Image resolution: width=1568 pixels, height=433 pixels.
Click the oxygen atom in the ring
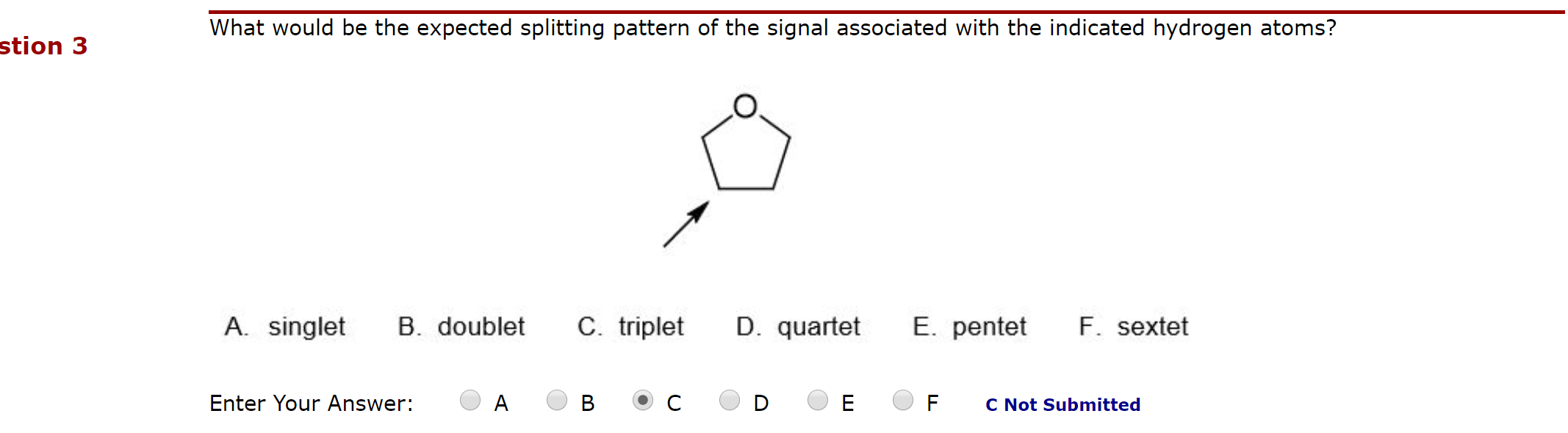[745, 105]
